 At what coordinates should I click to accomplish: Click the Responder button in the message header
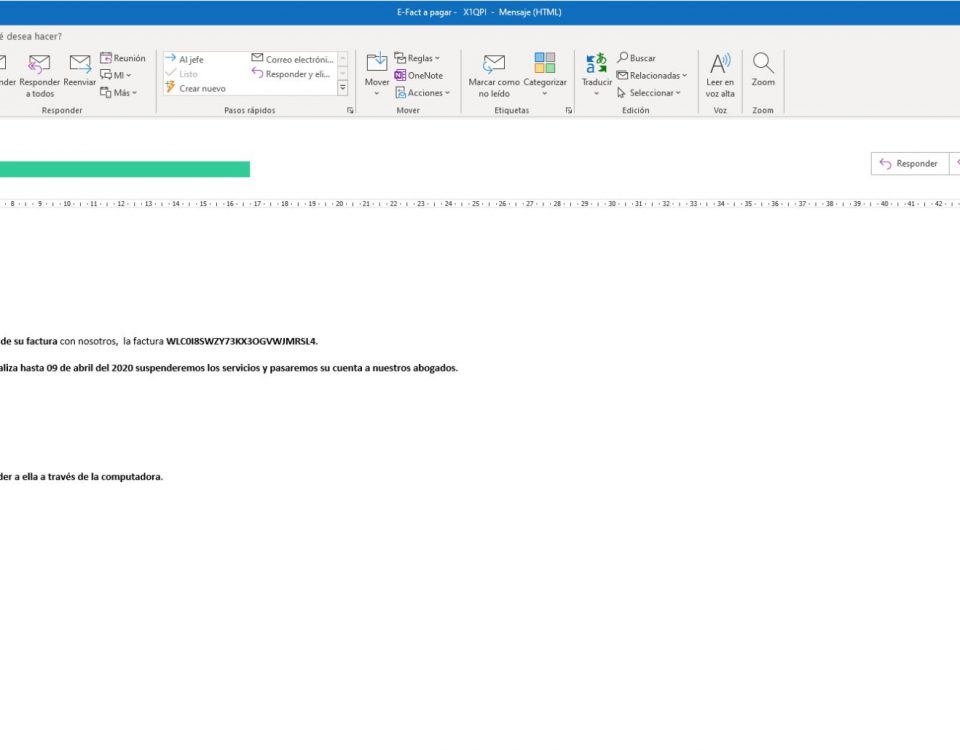pyautogui.click(x=909, y=163)
